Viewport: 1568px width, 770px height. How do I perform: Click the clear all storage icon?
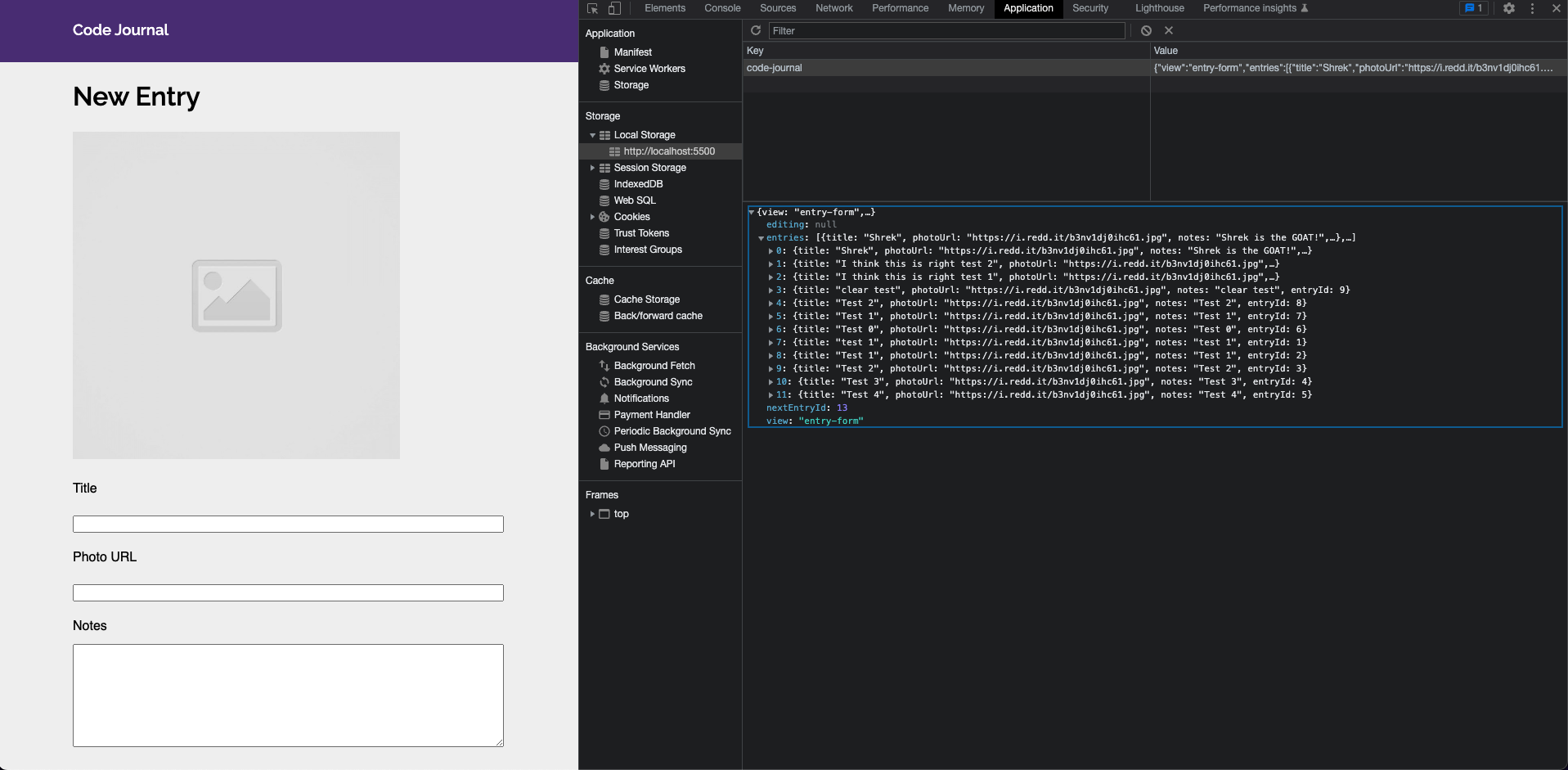click(1146, 30)
